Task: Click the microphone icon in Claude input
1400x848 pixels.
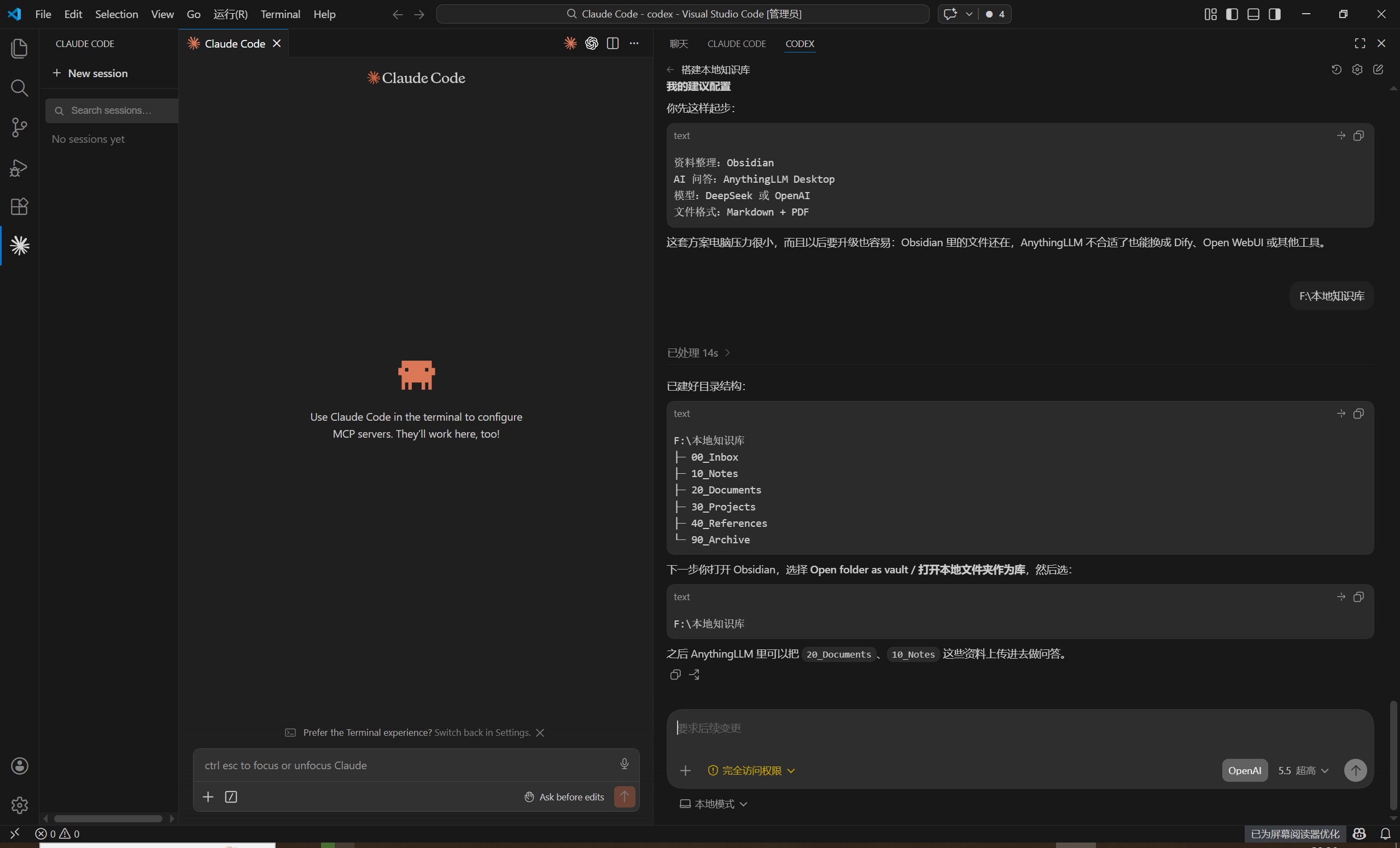Action: 625,764
